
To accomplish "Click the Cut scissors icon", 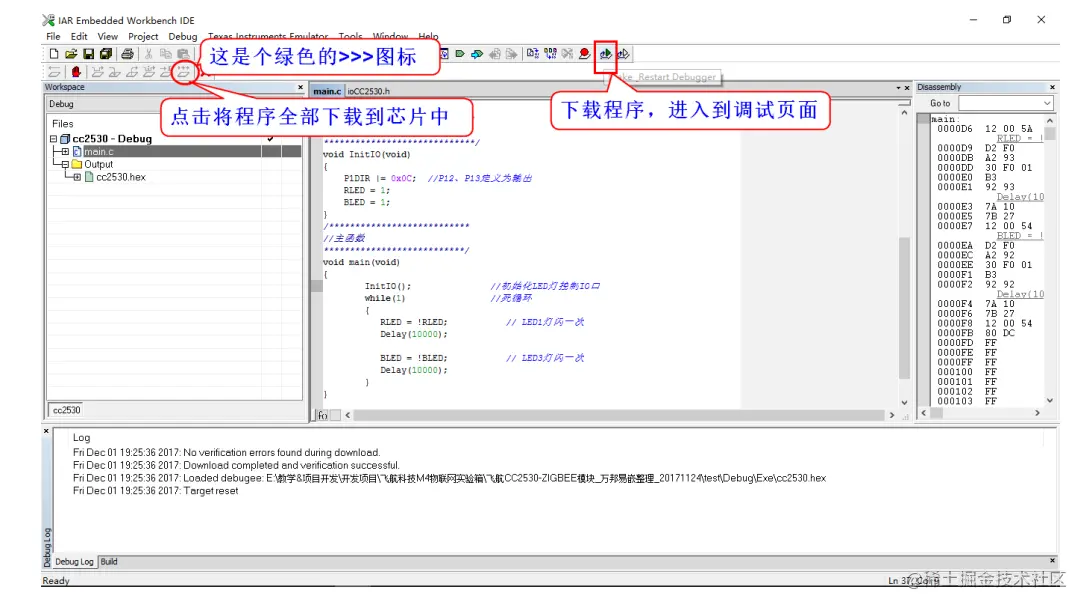I will [x=148, y=54].
